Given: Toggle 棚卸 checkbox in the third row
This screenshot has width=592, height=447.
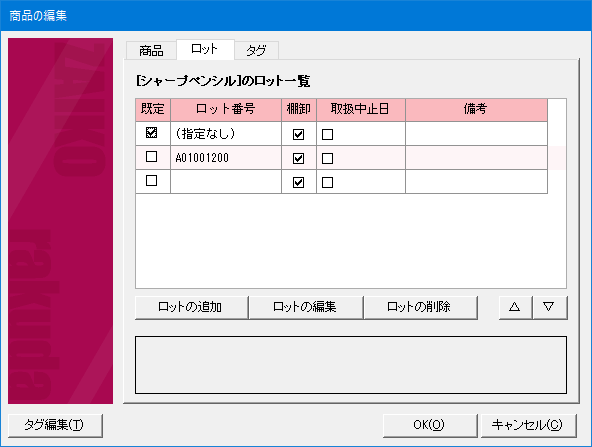Looking at the screenshot, I should click(298, 183).
